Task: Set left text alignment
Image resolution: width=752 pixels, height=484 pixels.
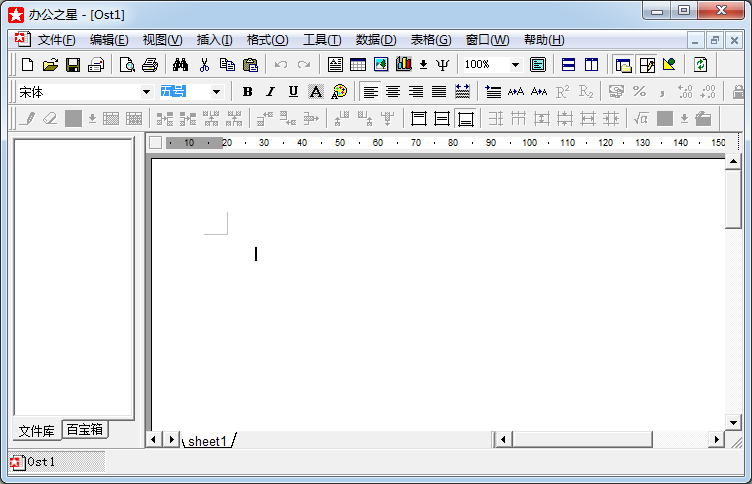Action: 370,92
